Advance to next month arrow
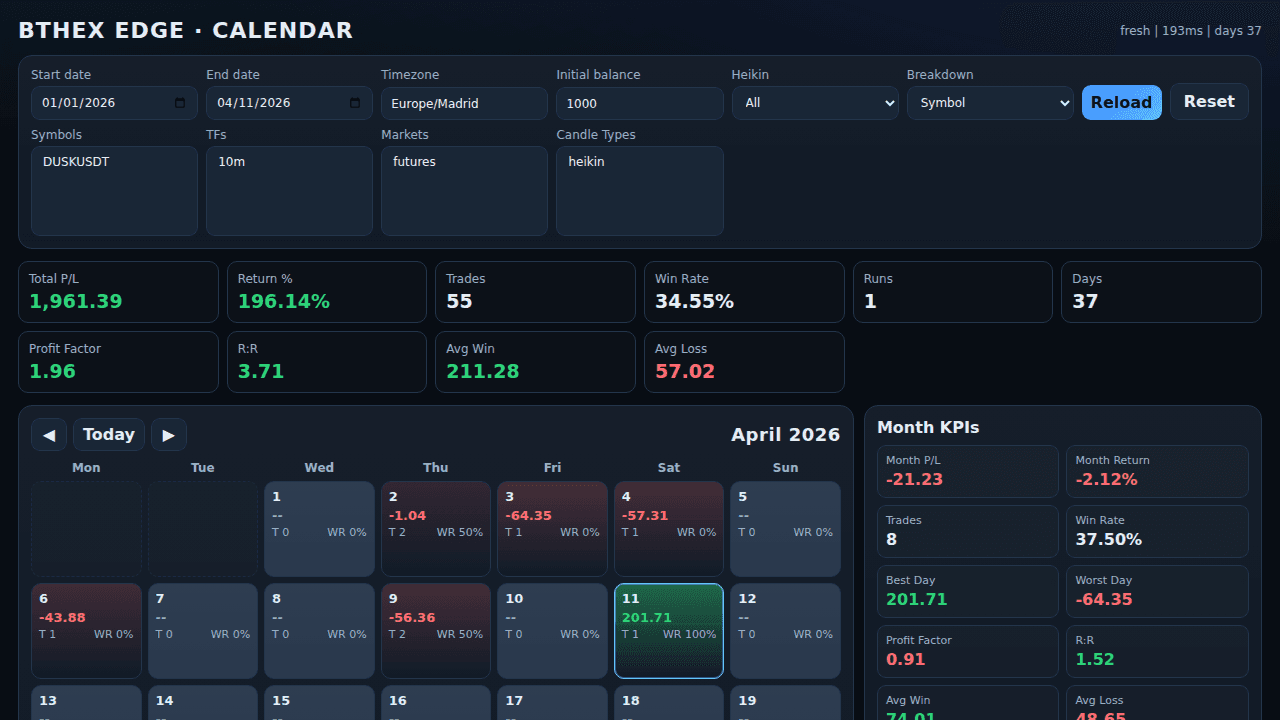Viewport: 1280px width, 720px height. tap(169, 435)
